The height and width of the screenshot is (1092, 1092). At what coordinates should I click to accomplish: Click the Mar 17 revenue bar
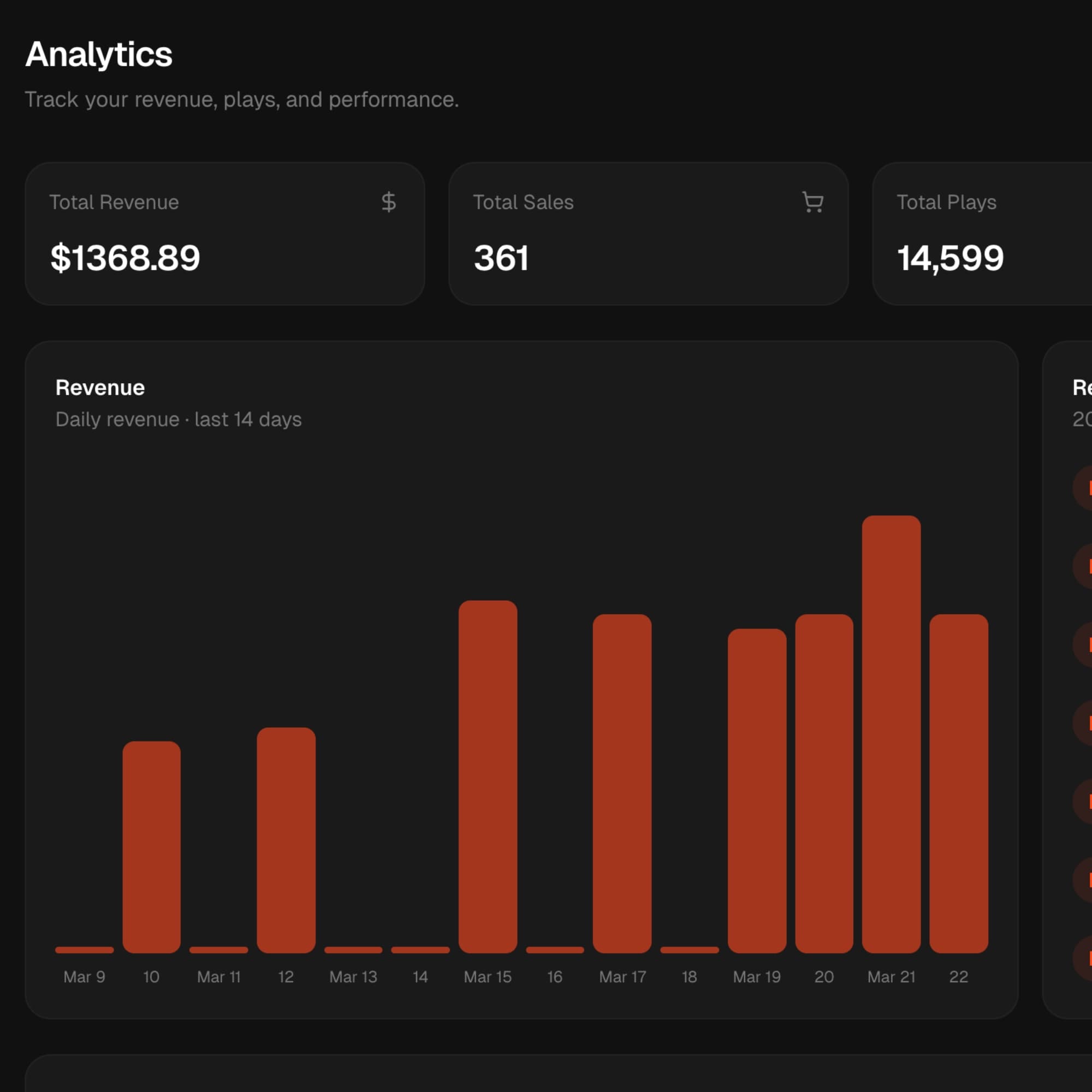coord(622,784)
